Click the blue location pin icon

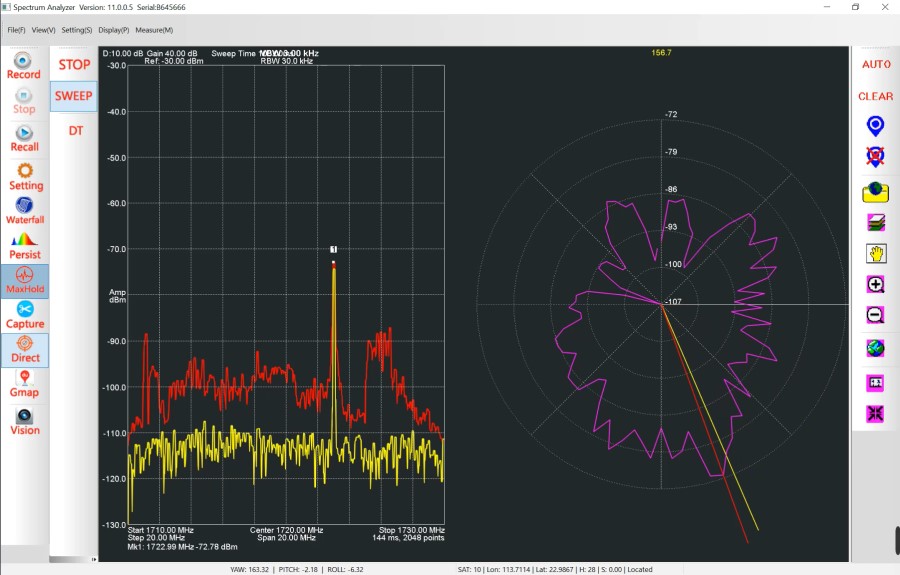click(x=875, y=126)
